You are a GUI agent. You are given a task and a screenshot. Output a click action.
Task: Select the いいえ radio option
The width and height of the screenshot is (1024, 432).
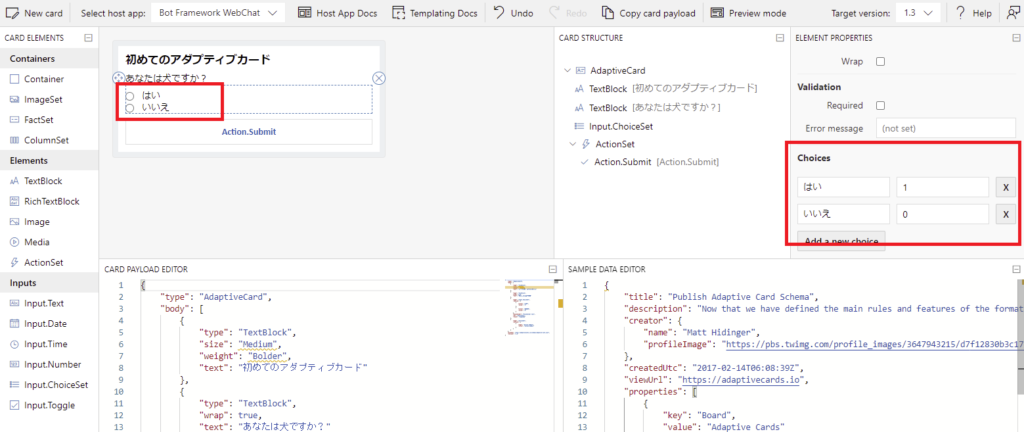pos(130,108)
